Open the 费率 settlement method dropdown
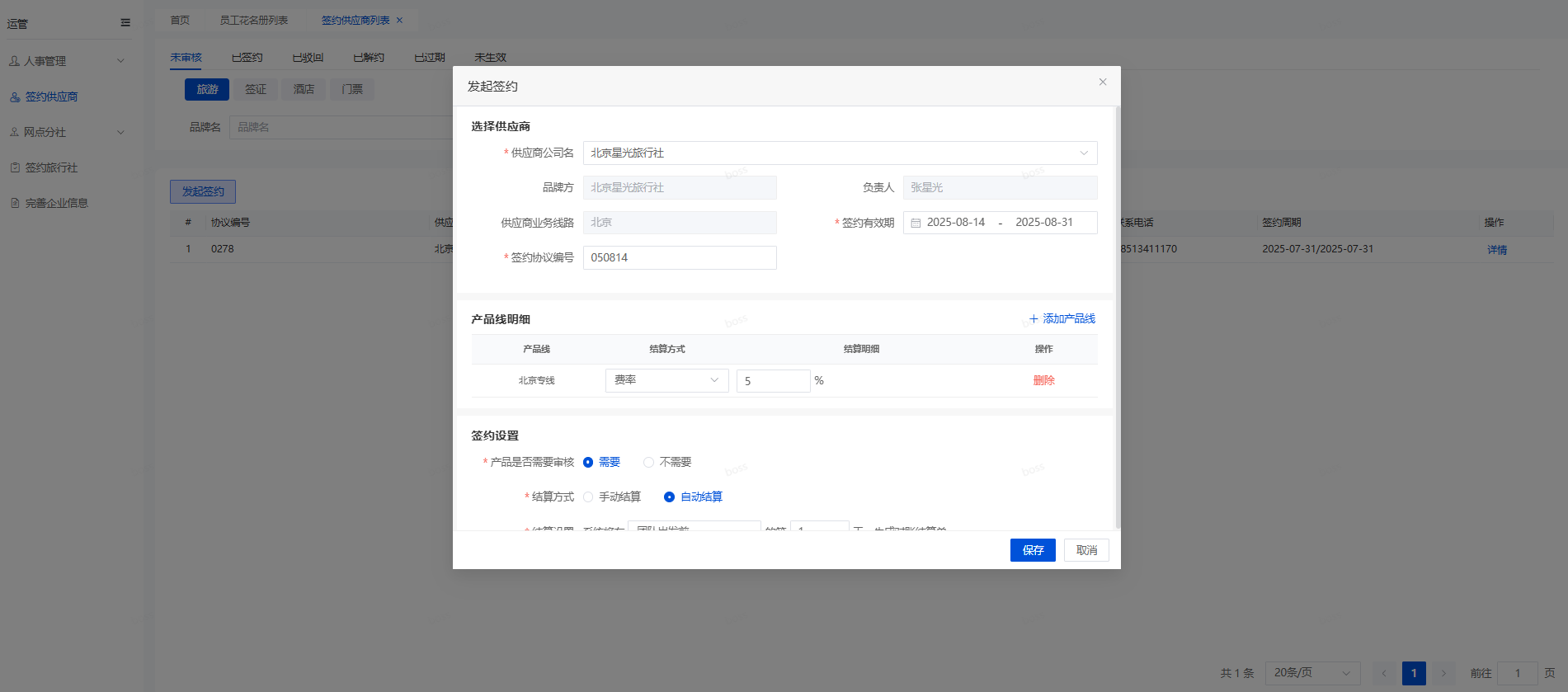 [666, 380]
